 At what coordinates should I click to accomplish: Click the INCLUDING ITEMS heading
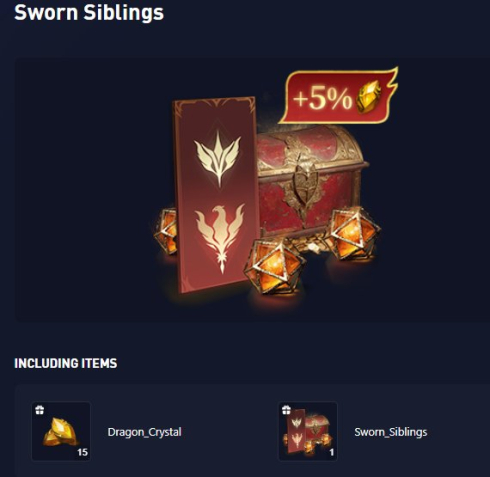(x=66, y=363)
